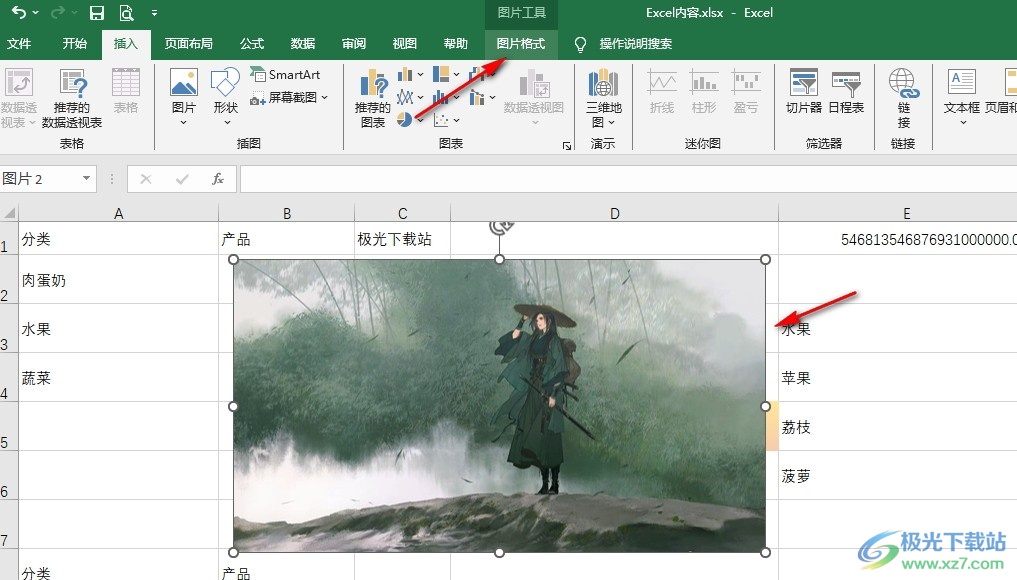Open the Customize Quick Access Toolbar dropdown
The height and width of the screenshot is (580, 1017).
click(x=154, y=12)
